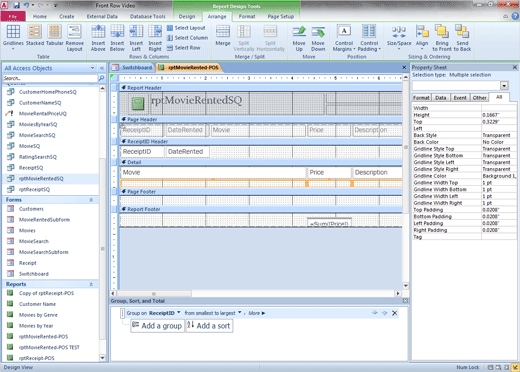Select MovieSearchSubform form
This screenshot has width=520, height=372.
point(43,252)
